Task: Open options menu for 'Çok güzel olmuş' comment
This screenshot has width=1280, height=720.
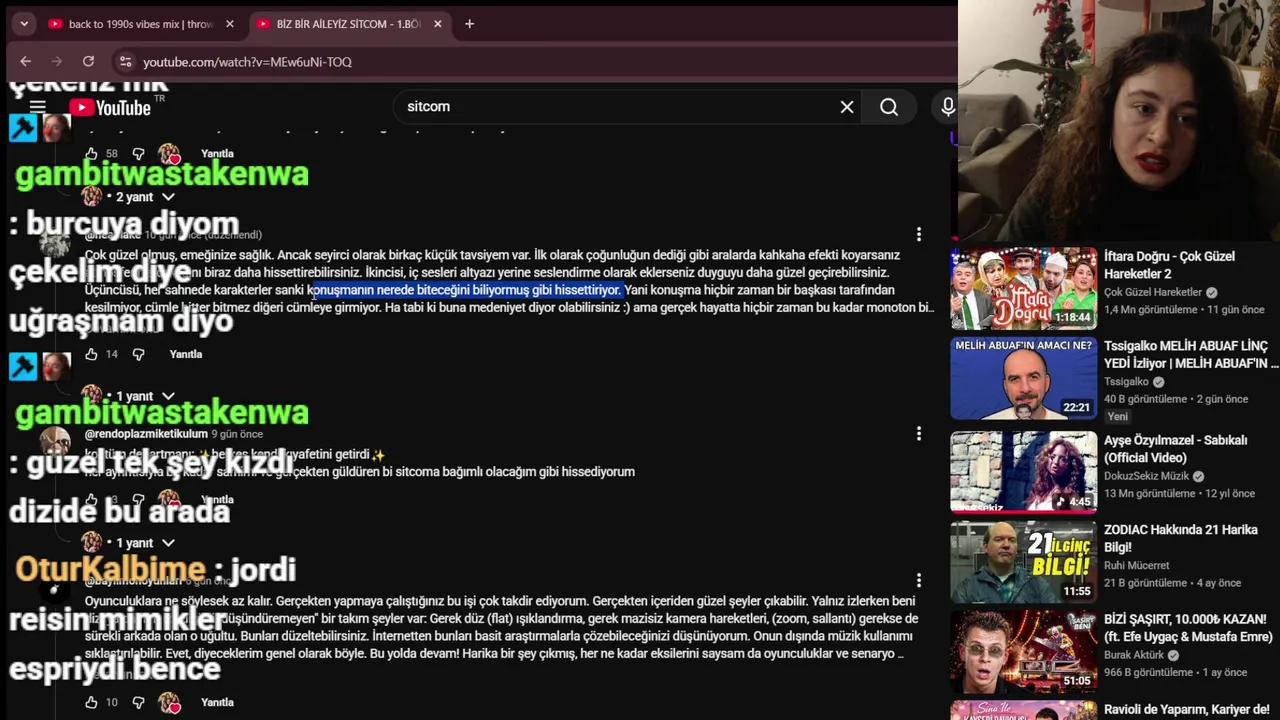Action: point(919,234)
